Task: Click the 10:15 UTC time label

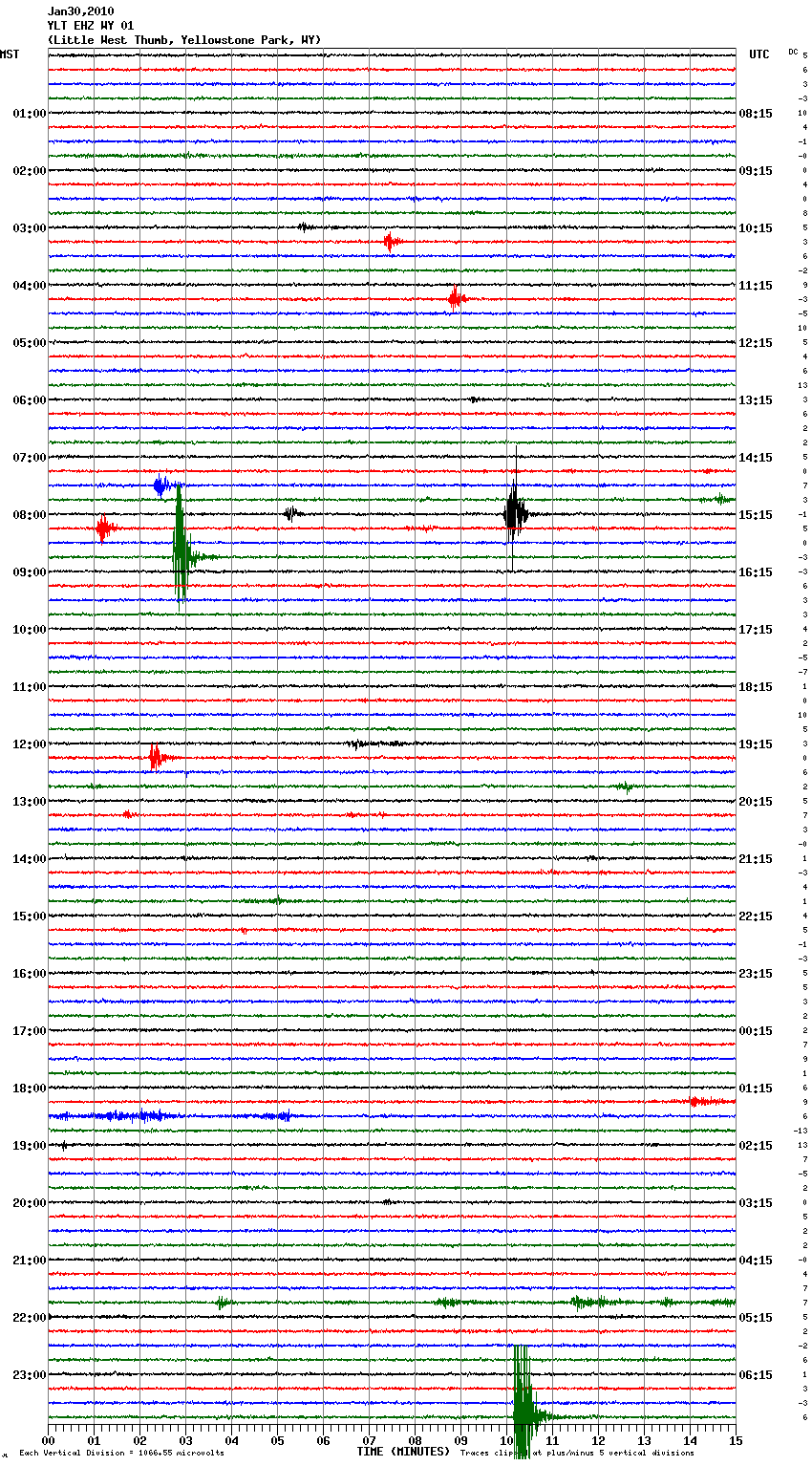Action: [x=756, y=228]
